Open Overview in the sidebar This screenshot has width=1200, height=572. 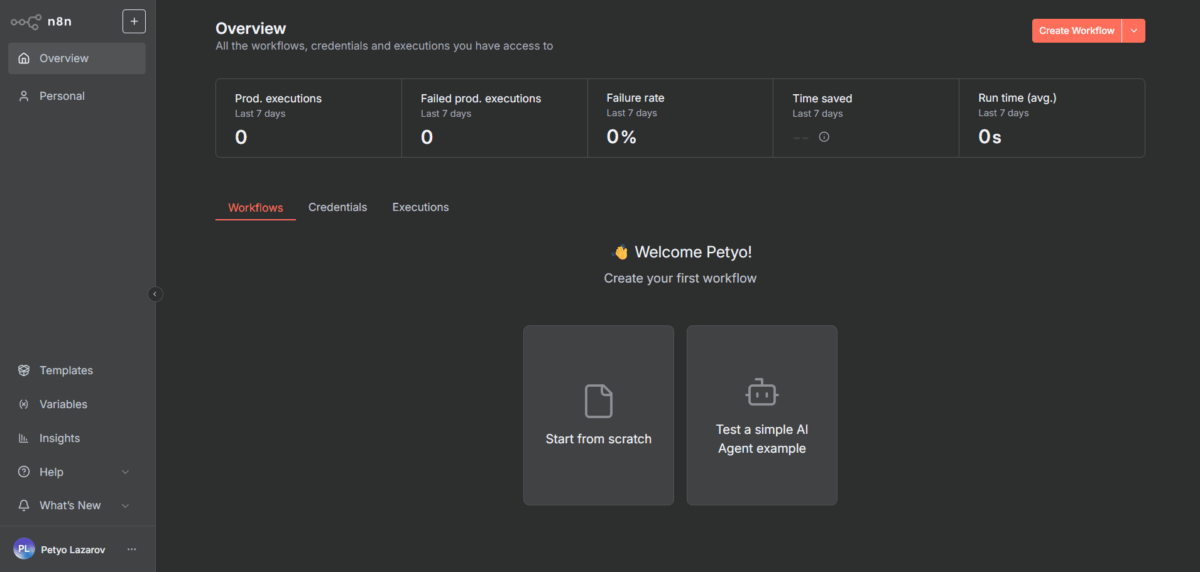pos(77,58)
